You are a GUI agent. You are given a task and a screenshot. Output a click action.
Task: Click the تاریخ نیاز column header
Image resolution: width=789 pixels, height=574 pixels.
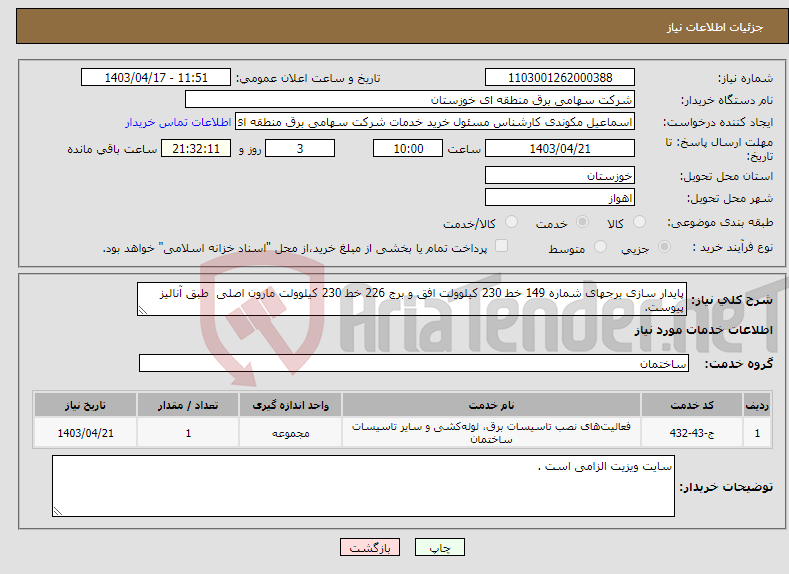click(86, 405)
